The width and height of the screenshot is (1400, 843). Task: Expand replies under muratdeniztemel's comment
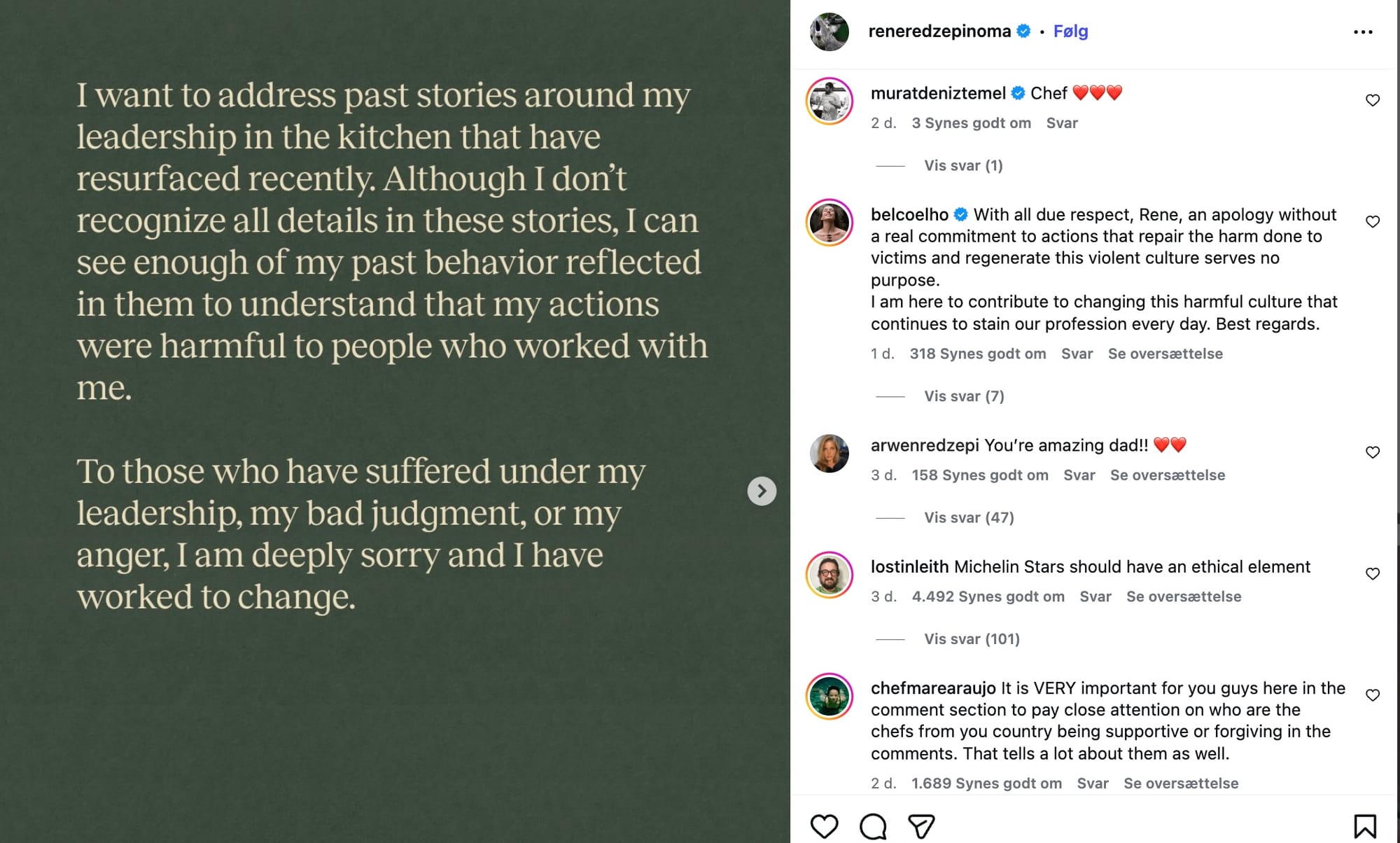coord(963,166)
